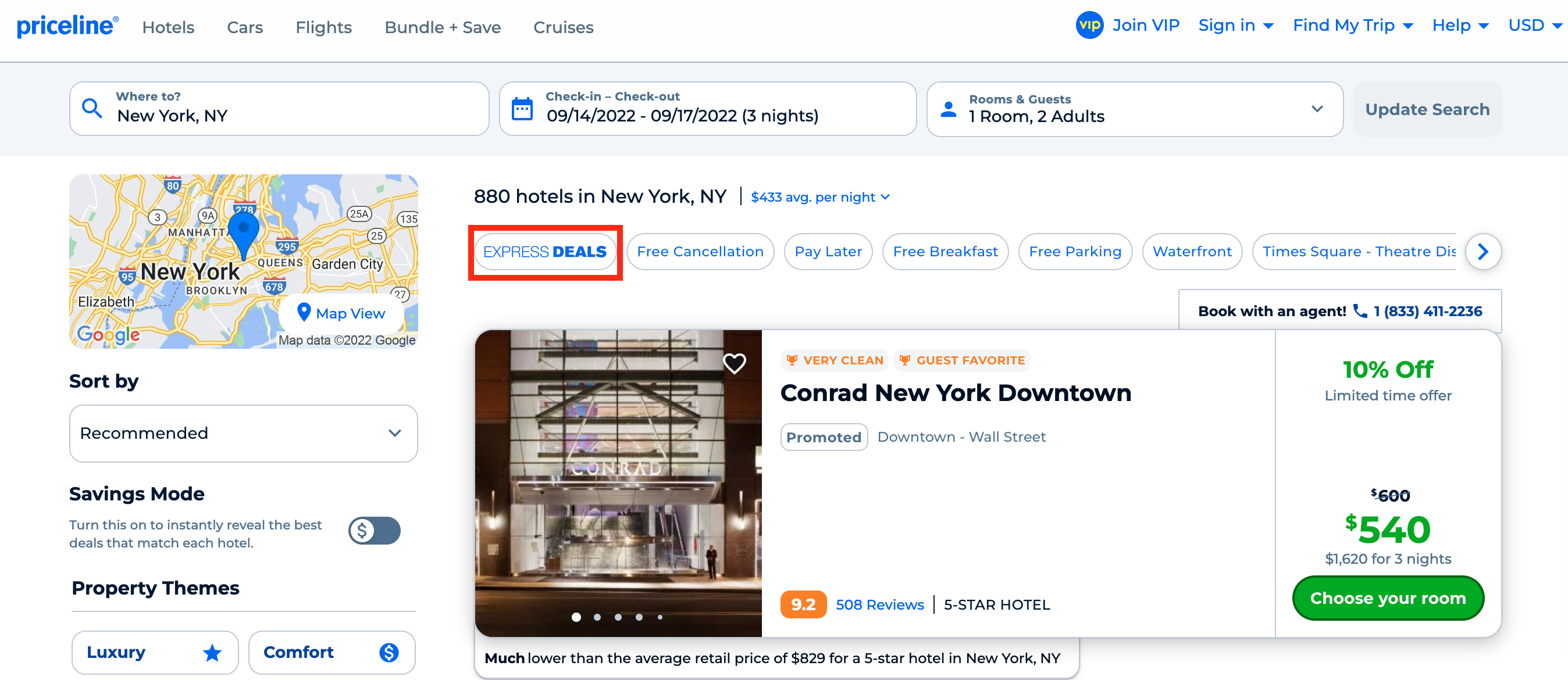This screenshot has width=1568, height=680.
Task: Open the Find My Trip dropdown
Action: click(x=1353, y=26)
